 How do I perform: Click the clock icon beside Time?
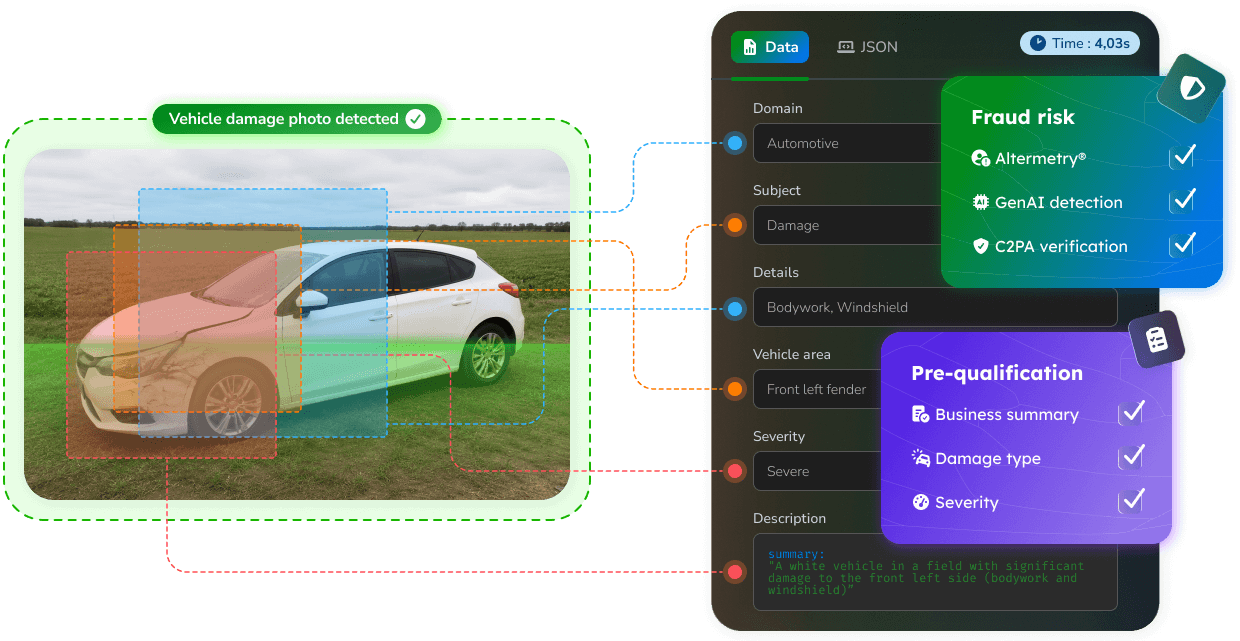(1038, 43)
